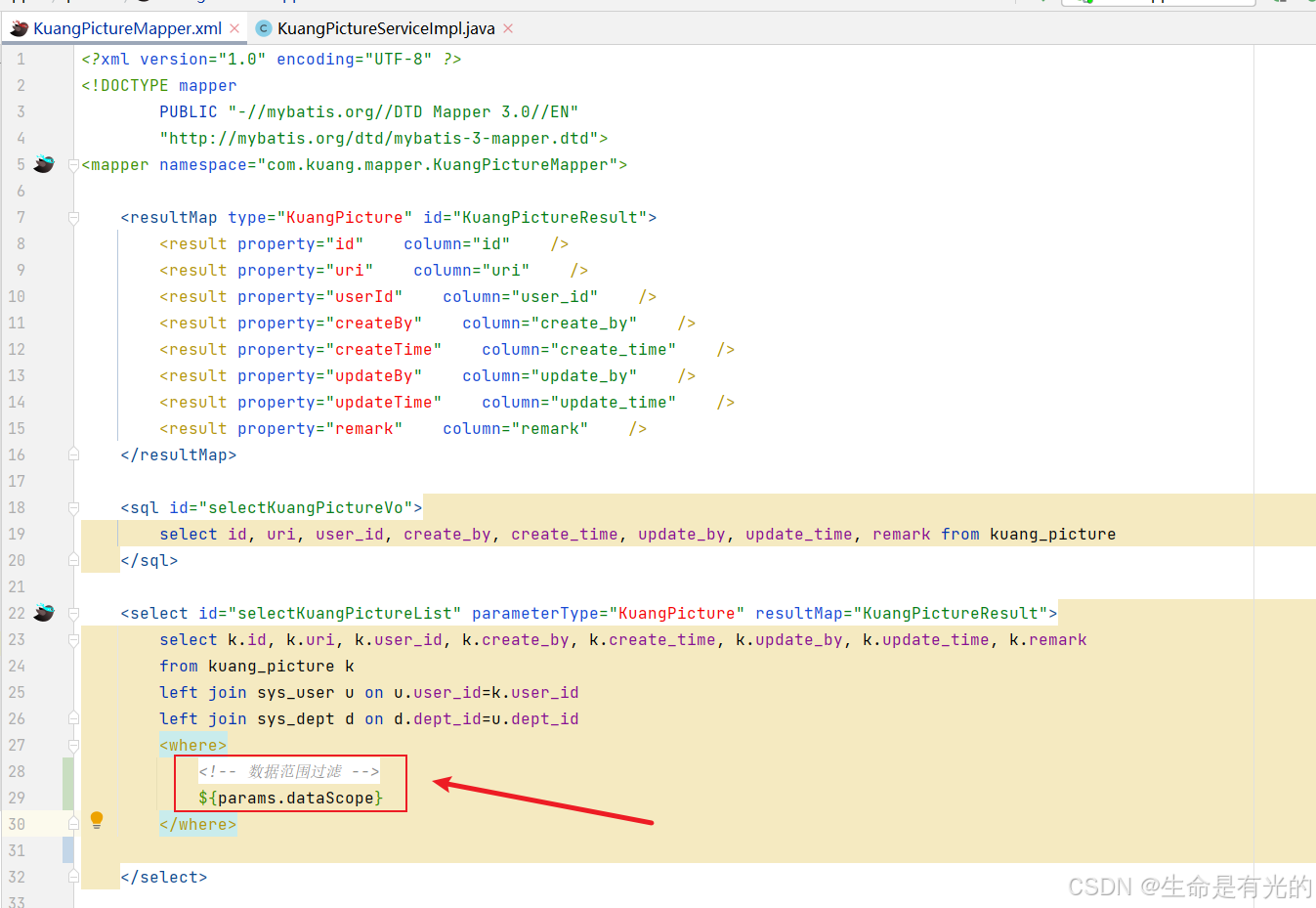
Task: Click the closing </resultMap> tag
Action: (179, 454)
